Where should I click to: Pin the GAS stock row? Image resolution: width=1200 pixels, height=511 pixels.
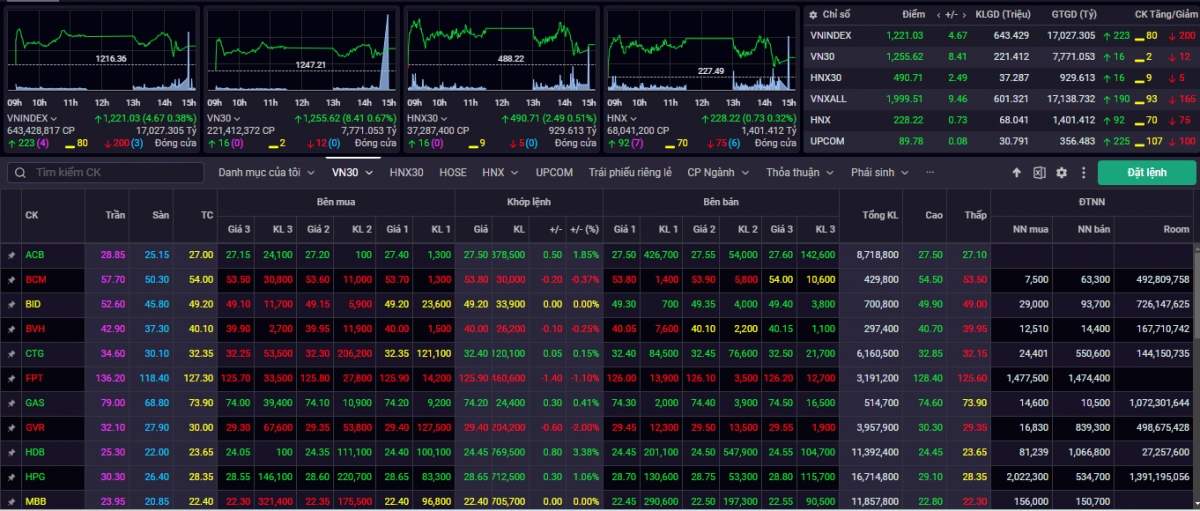(12, 402)
